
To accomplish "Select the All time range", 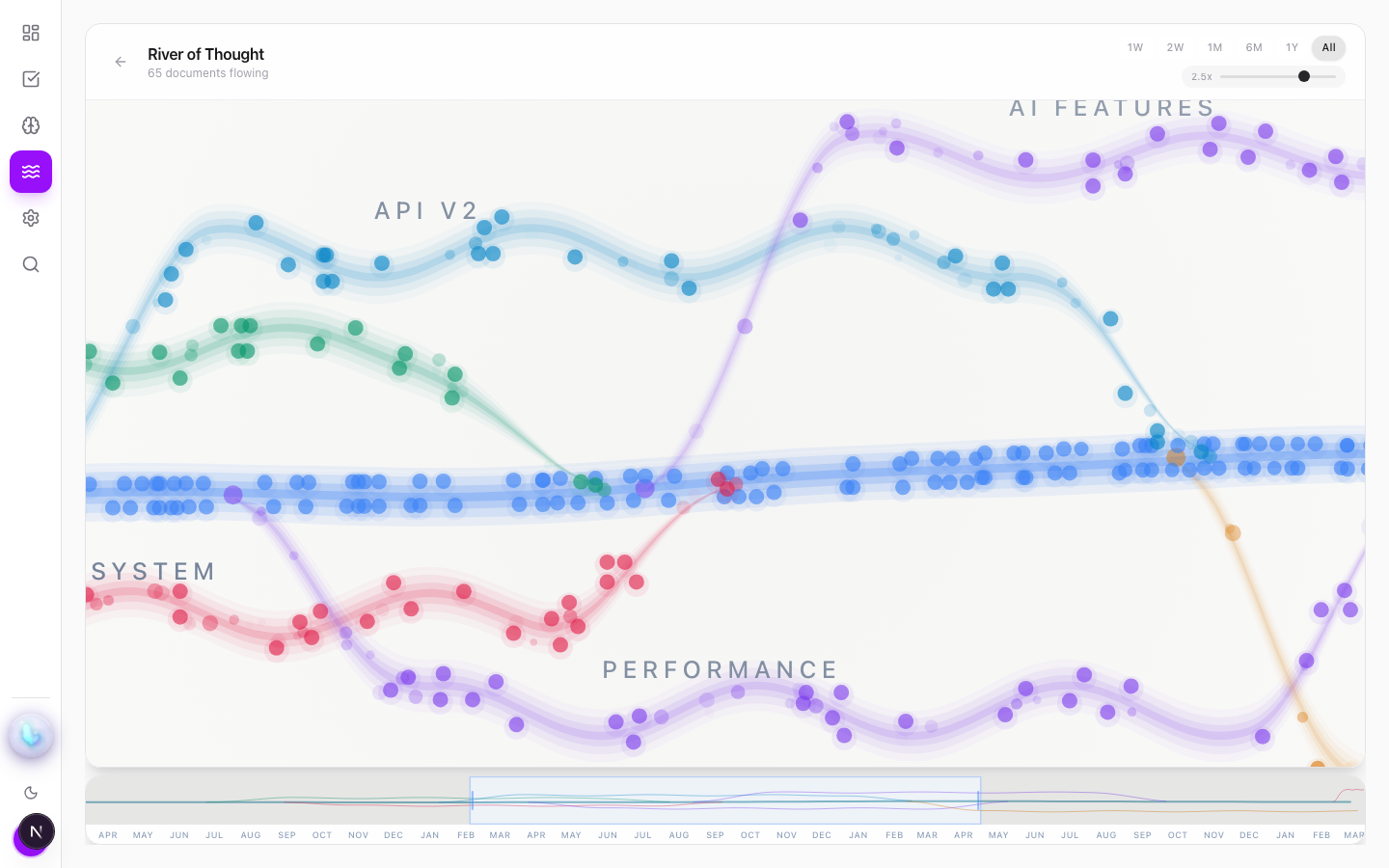I will click(1328, 47).
